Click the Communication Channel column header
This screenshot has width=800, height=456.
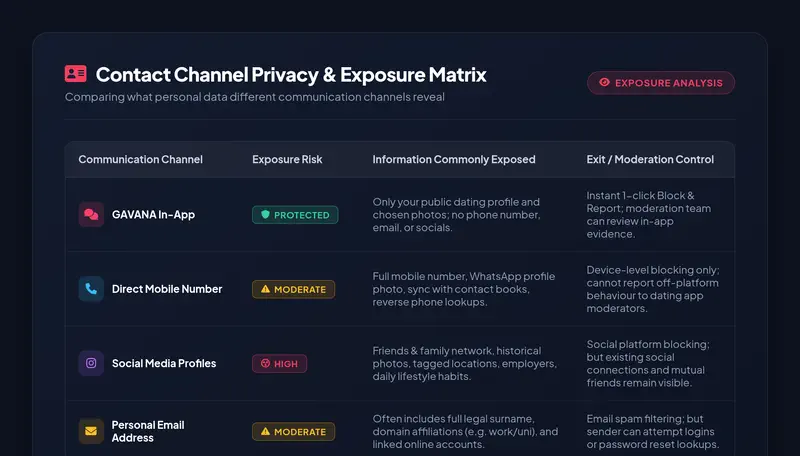140,159
